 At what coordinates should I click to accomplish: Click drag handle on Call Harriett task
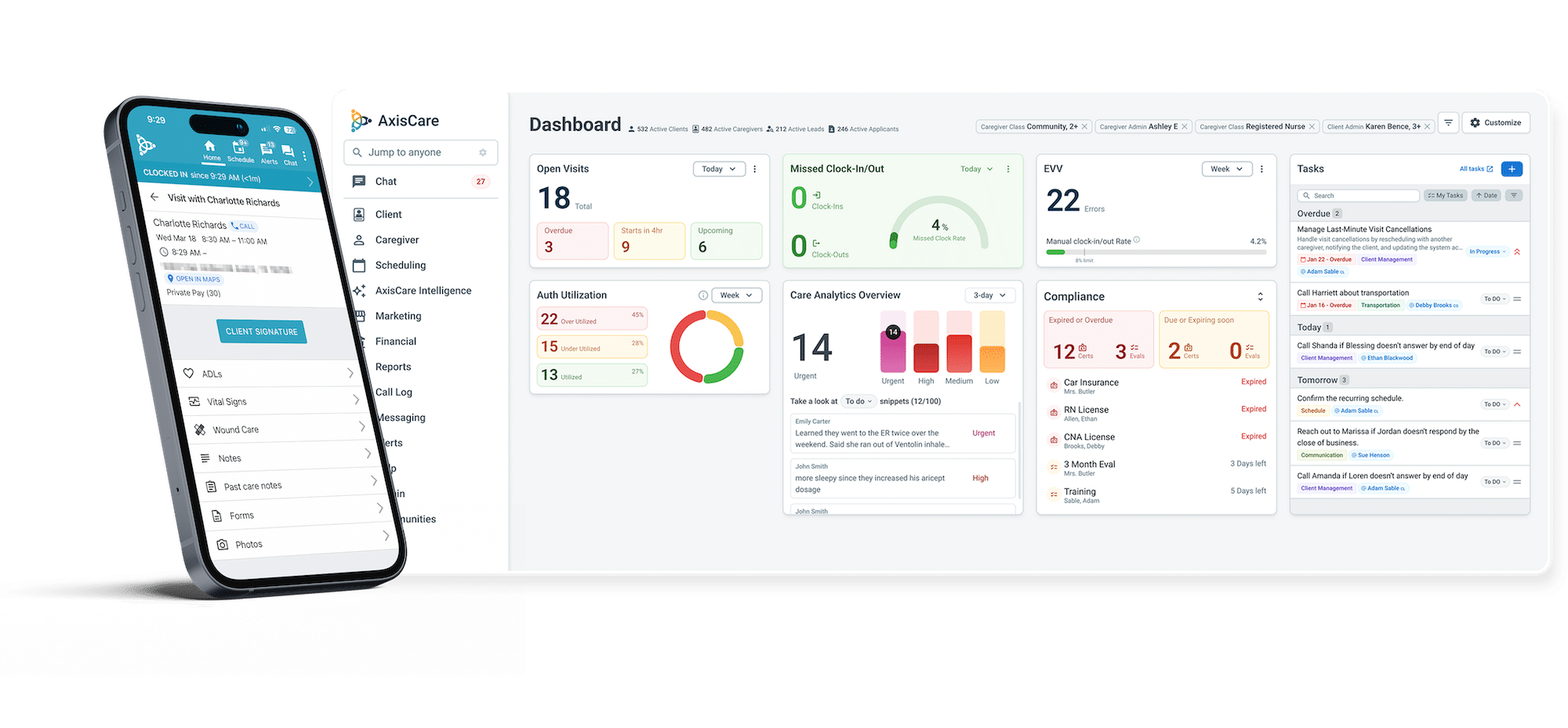point(1517,299)
